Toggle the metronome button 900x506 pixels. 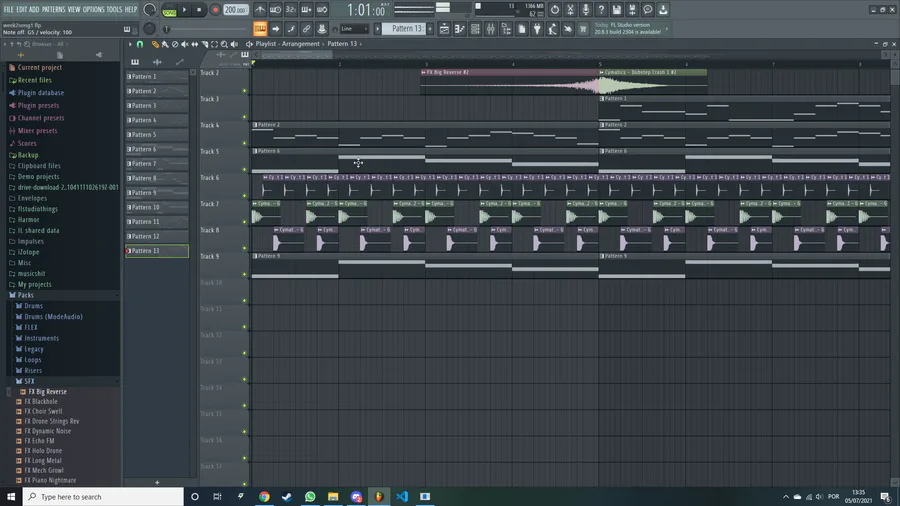point(260,10)
